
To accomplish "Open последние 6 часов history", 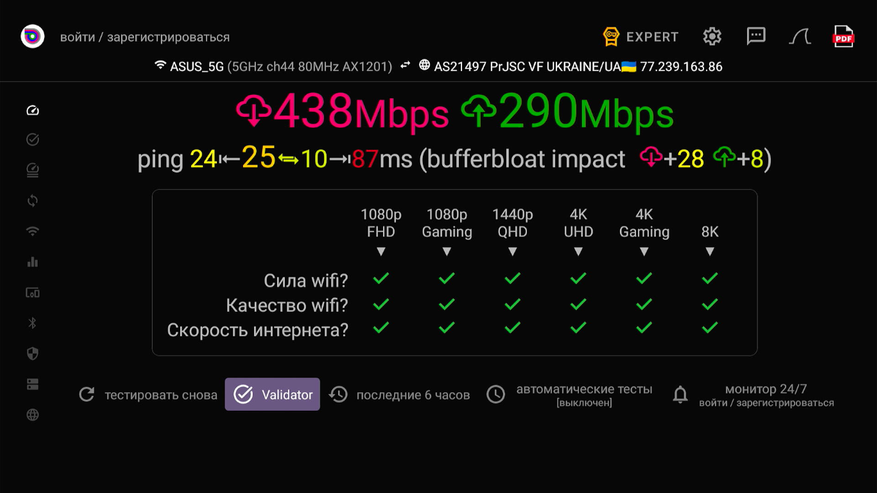I will click(400, 395).
